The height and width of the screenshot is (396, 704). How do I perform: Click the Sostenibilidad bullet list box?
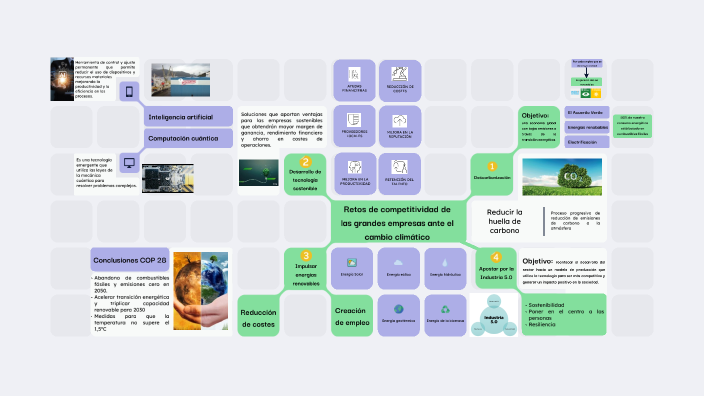564,315
